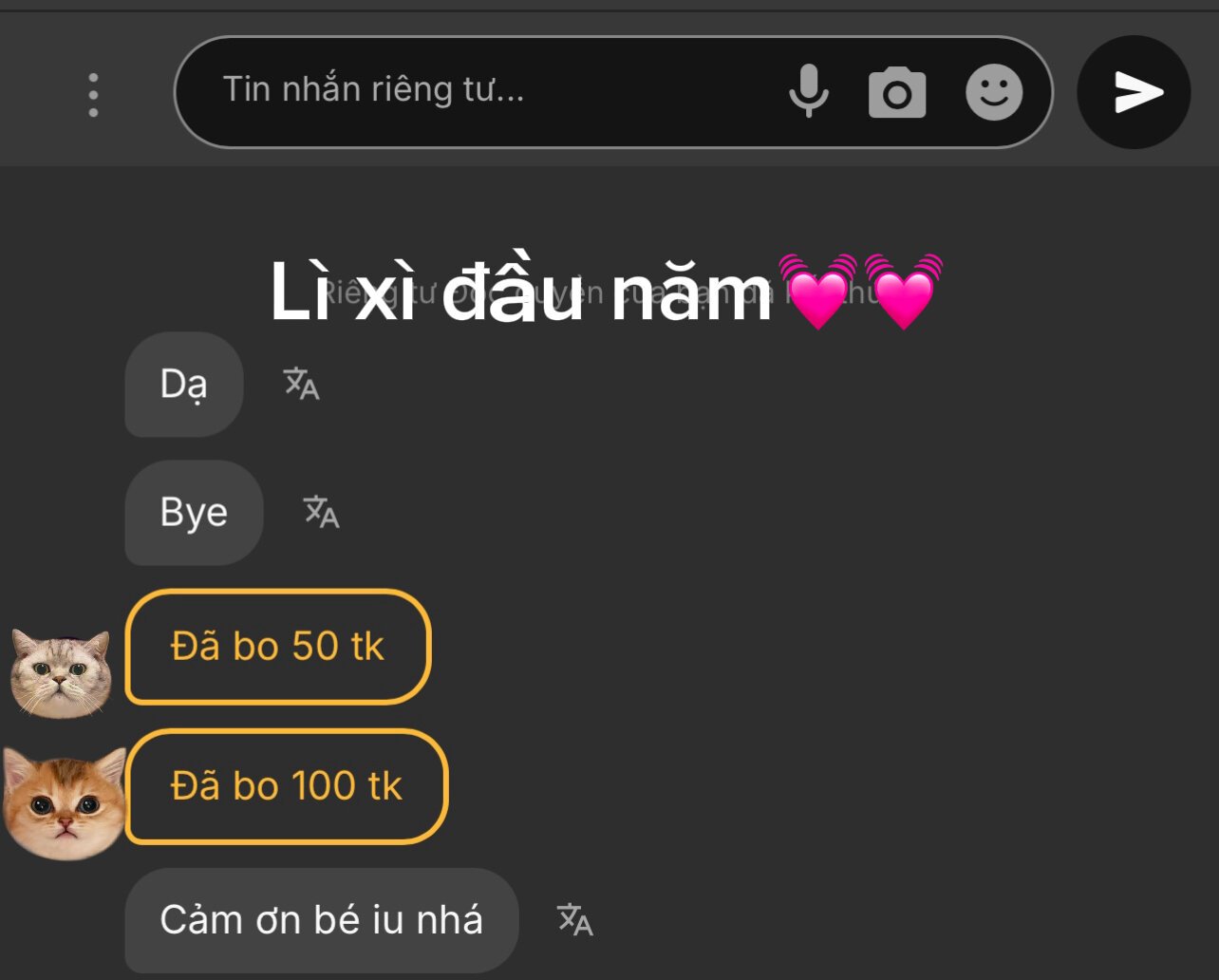This screenshot has width=1219, height=980.
Task: Click the "Đã bo 100 tk" tip notice
Action: click(286, 786)
